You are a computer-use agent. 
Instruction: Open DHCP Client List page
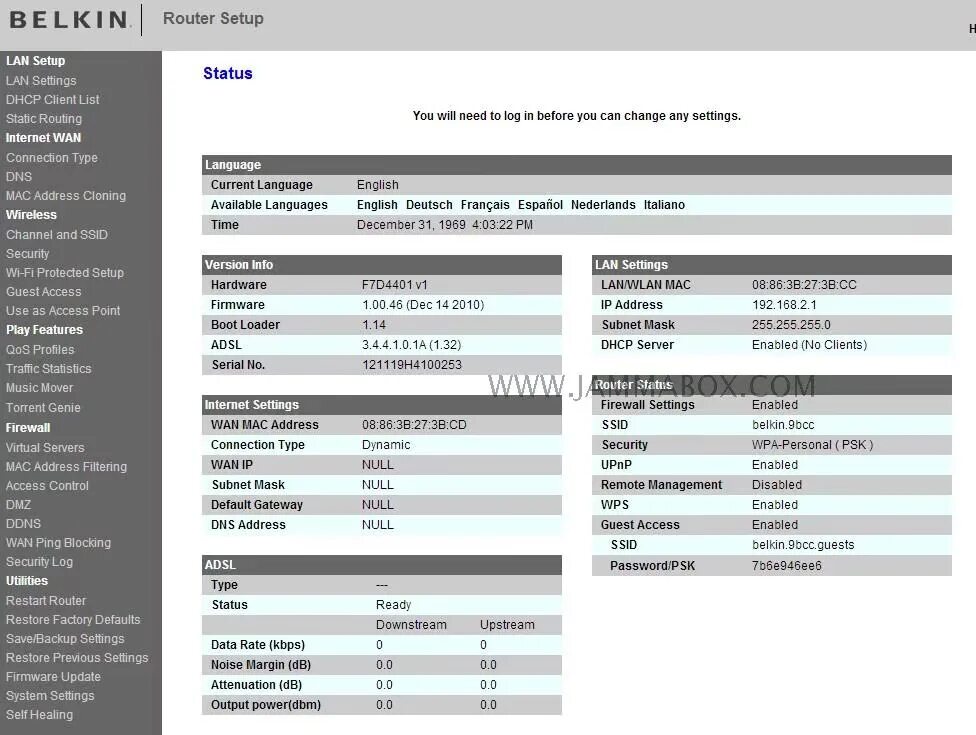(52, 100)
